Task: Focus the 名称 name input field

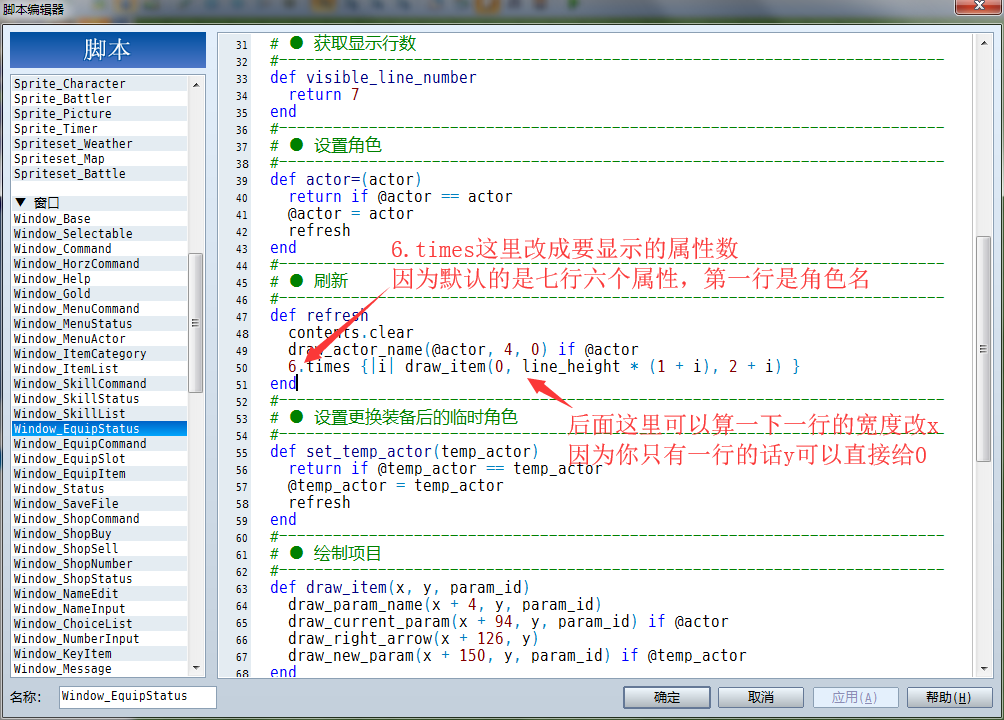Action: coord(138,697)
